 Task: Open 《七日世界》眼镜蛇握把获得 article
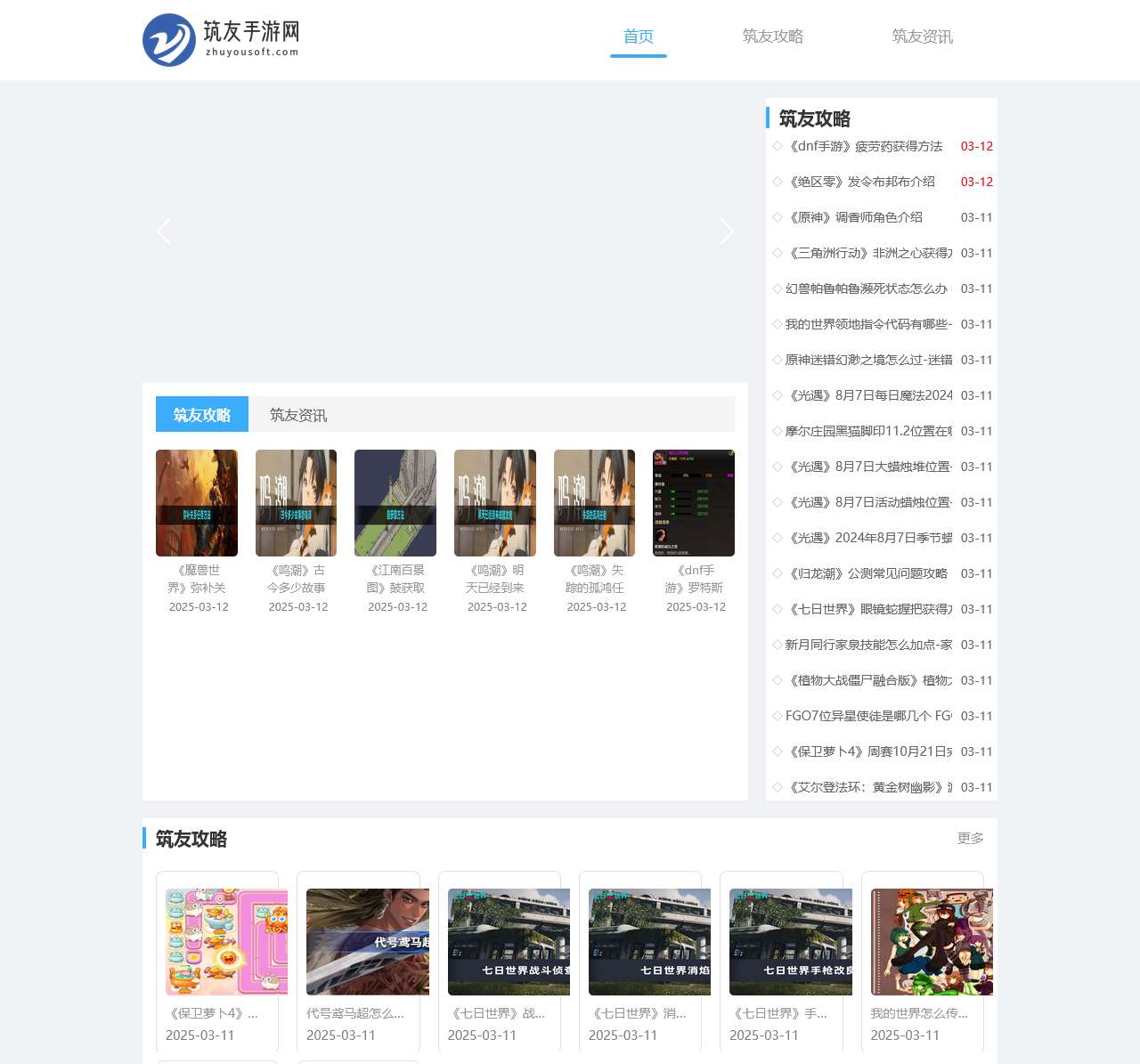868,609
